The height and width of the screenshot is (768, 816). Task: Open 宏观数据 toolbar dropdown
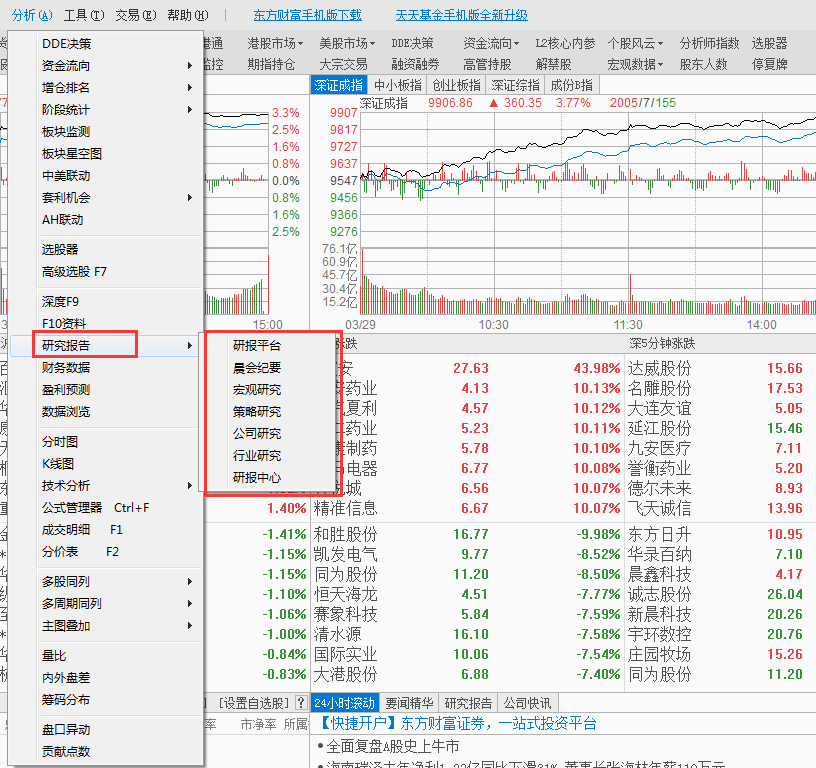pyautogui.click(x=635, y=65)
